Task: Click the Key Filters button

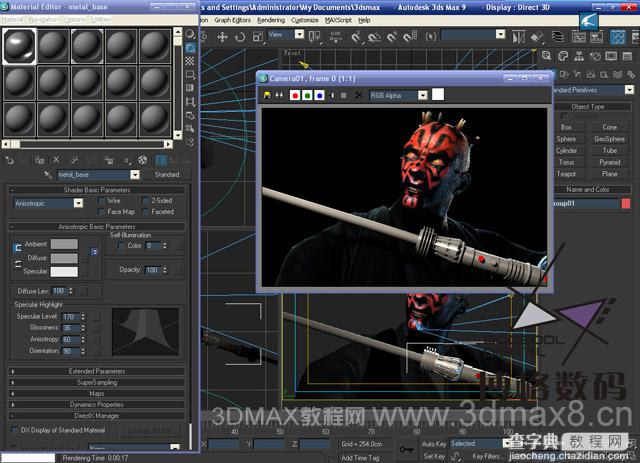Action: (x=486, y=456)
